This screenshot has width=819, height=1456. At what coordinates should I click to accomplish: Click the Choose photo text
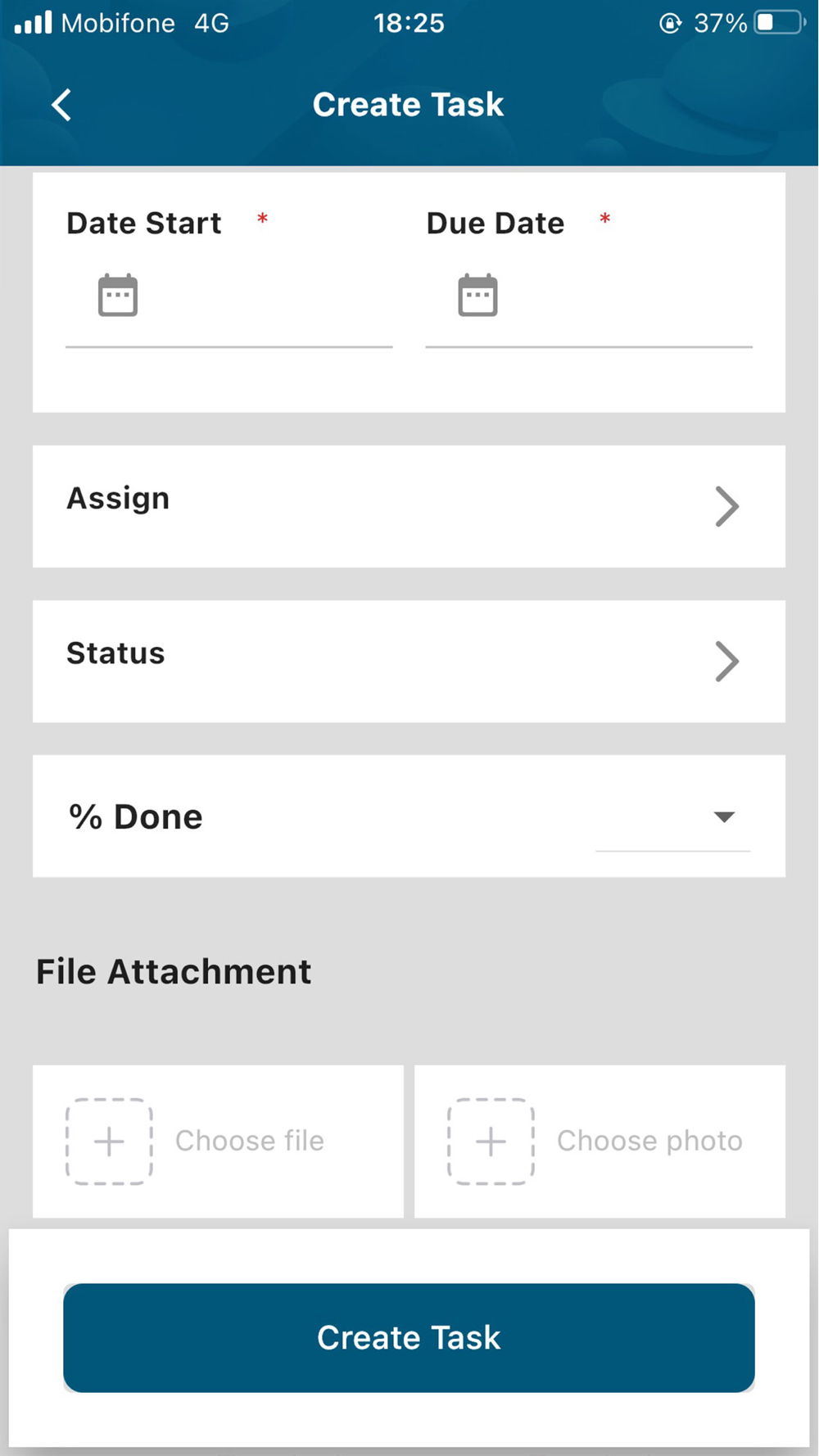649,1141
